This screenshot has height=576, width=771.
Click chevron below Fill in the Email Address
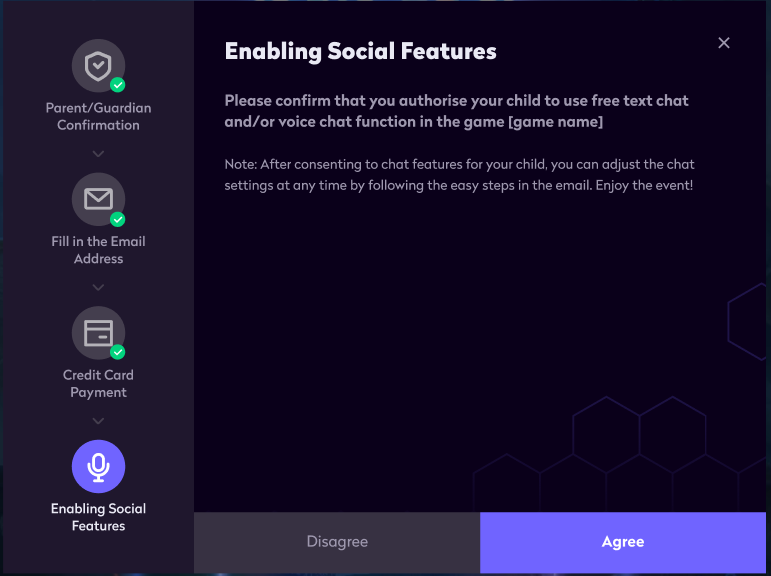point(98,287)
